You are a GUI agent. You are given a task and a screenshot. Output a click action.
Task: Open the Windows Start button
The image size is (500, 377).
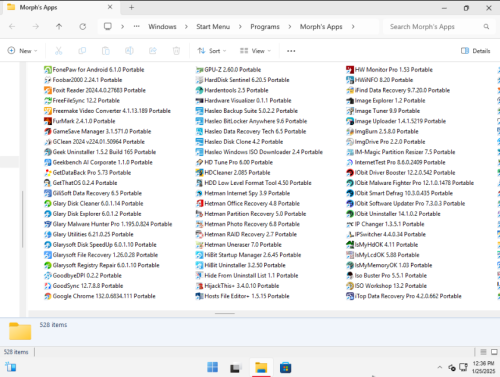click(212, 367)
